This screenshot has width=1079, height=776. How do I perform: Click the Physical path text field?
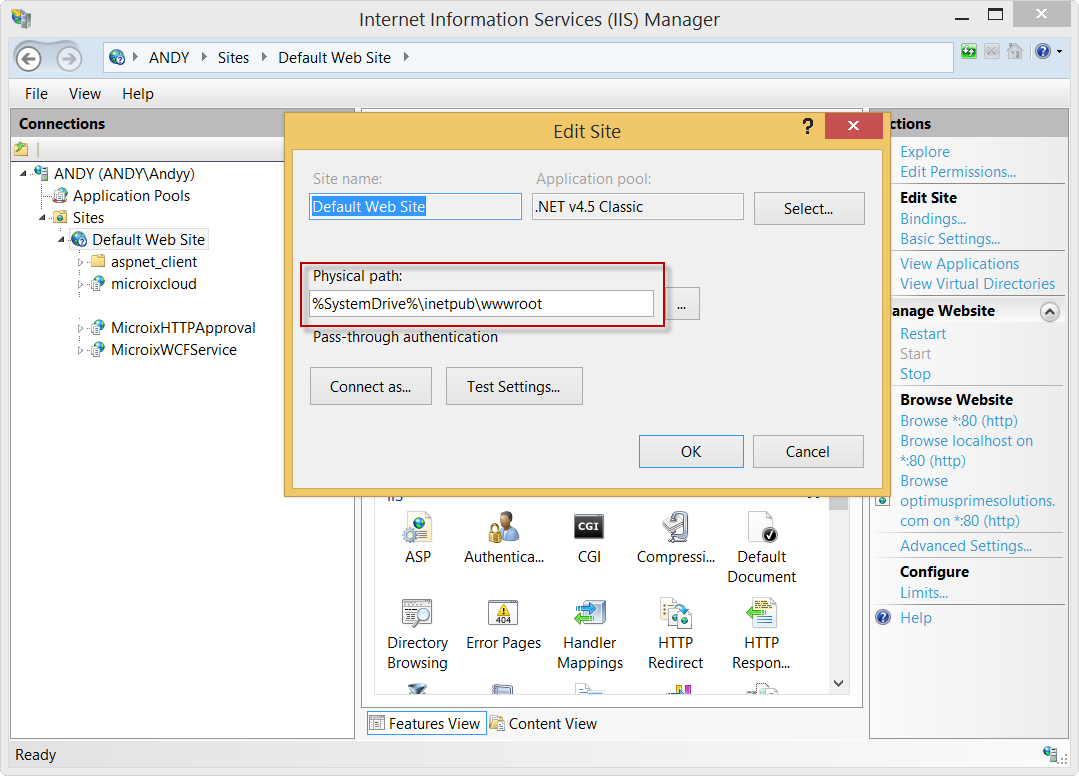(x=481, y=304)
